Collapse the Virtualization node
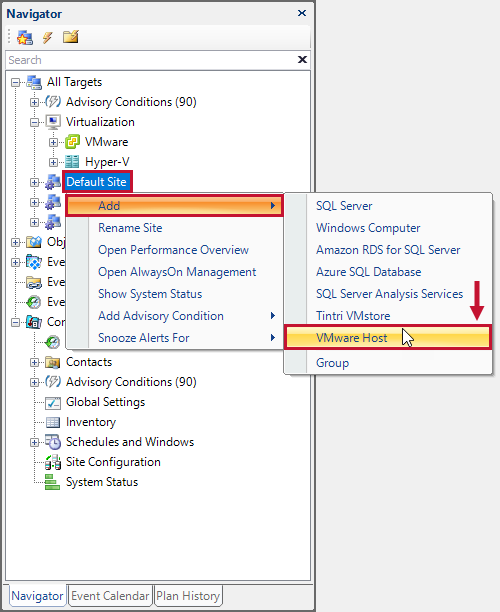Viewport: 500px width, 612px height. (34, 123)
